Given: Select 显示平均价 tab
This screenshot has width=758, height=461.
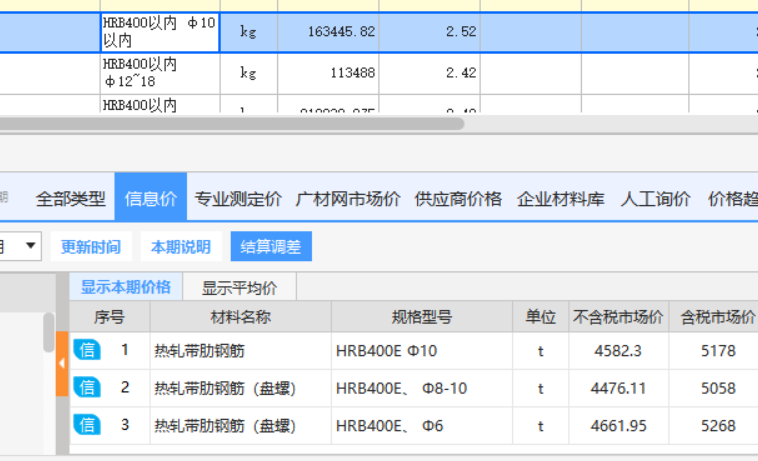Looking at the screenshot, I should 239,288.
